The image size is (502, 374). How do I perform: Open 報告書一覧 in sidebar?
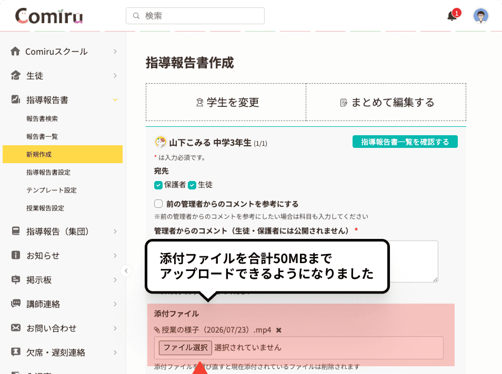pyautogui.click(x=42, y=137)
